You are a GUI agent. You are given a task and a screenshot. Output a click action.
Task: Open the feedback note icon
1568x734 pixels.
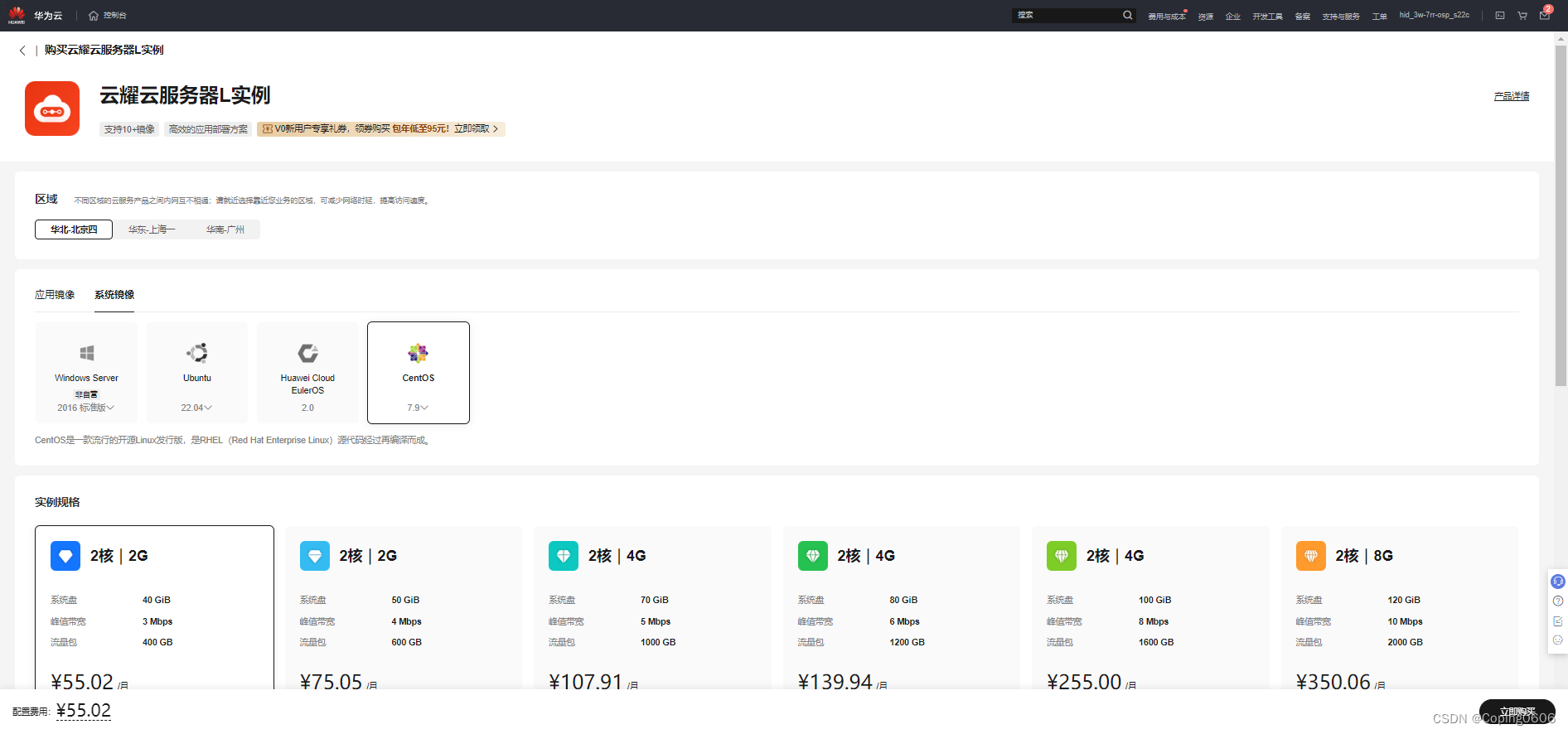click(1558, 621)
